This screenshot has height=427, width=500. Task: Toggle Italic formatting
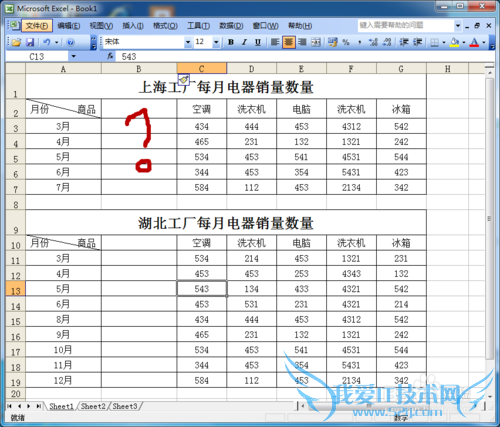click(244, 42)
